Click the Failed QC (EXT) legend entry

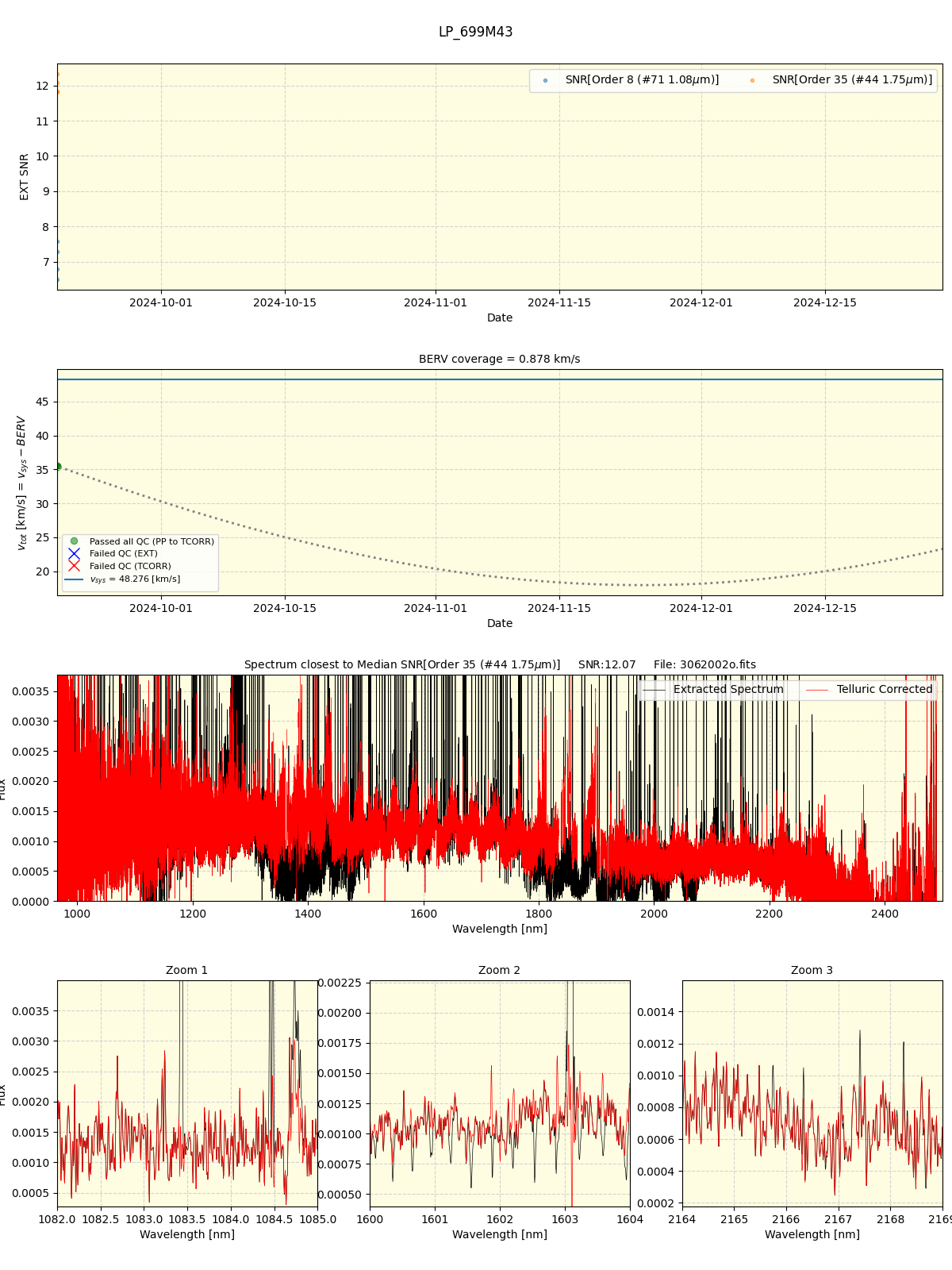[x=123, y=554]
